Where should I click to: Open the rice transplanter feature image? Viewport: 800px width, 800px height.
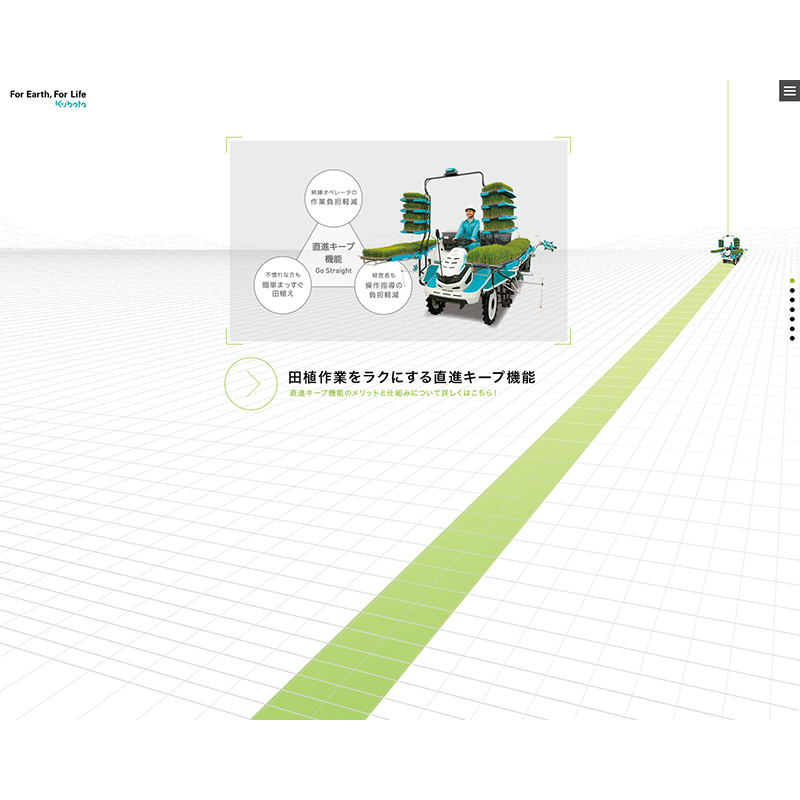tap(398, 241)
